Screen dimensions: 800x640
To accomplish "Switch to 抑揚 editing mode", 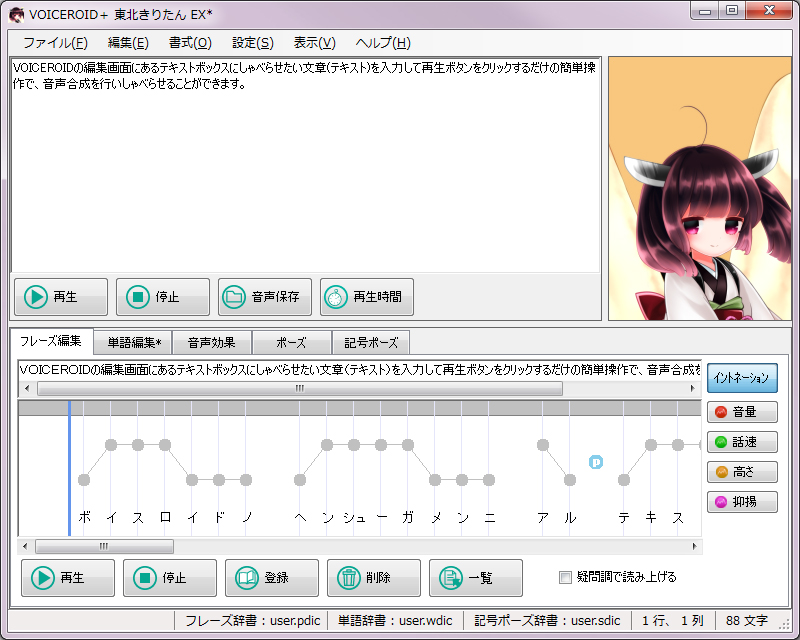I will pos(742,502).
